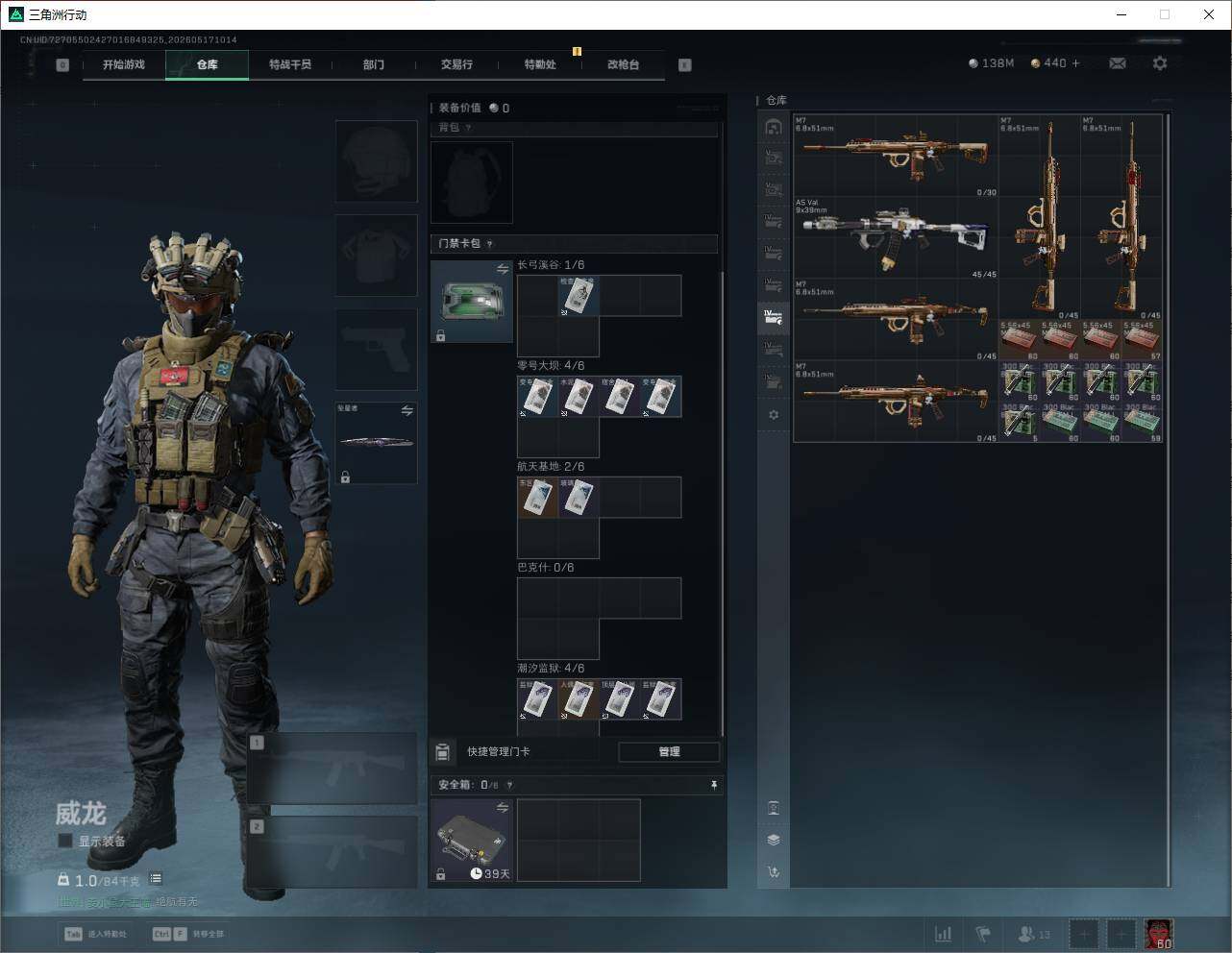Viewport: 1232px width, 953px height.
Task: Click the right navigation arrow after 改枪台
Action: pos(685,65)
